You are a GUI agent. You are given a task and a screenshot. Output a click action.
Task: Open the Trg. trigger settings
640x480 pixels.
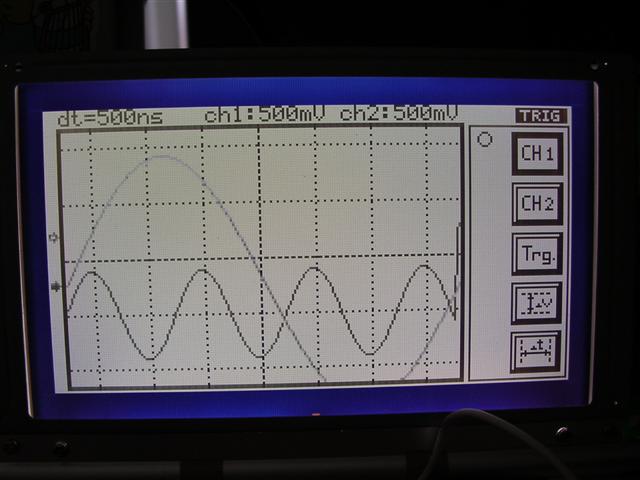coord(537,254)
